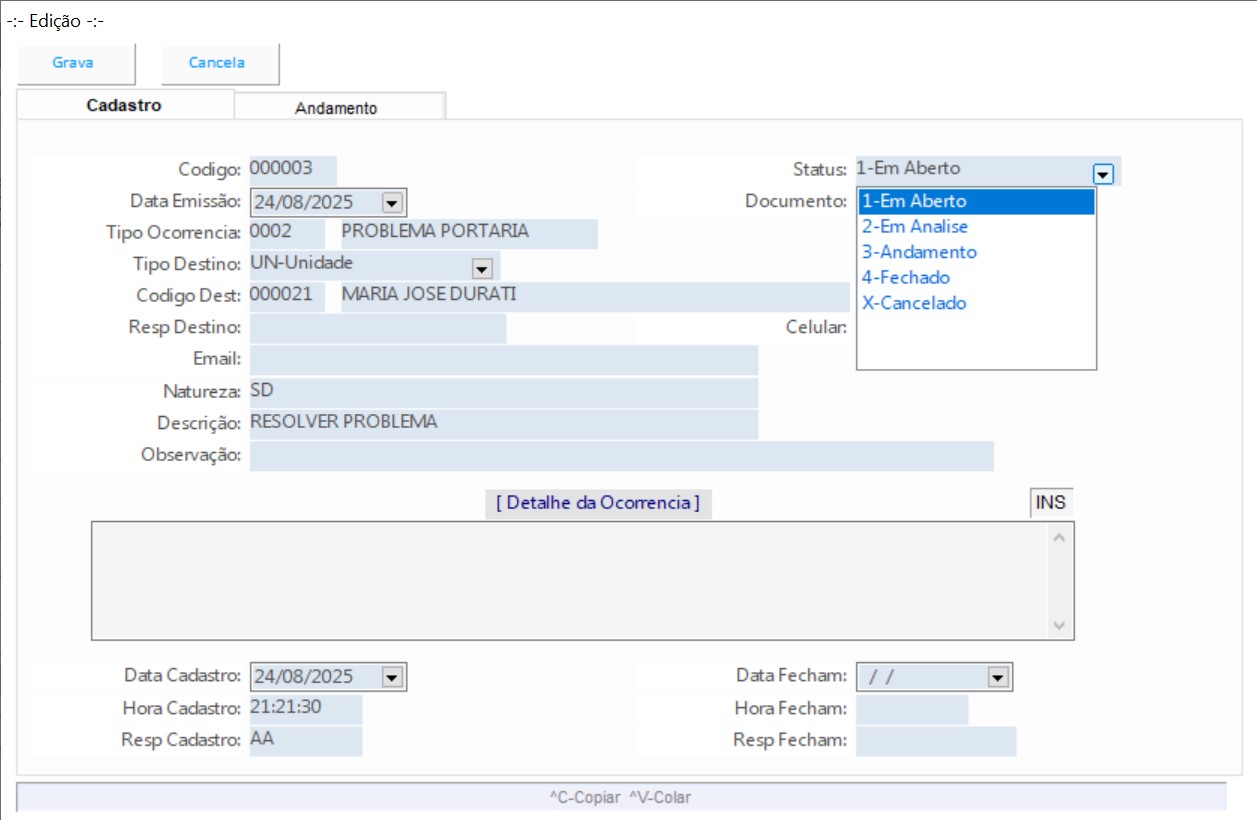
Task: Open the Data Cadastro date picker arrow
Action: [x=392, y=677]
